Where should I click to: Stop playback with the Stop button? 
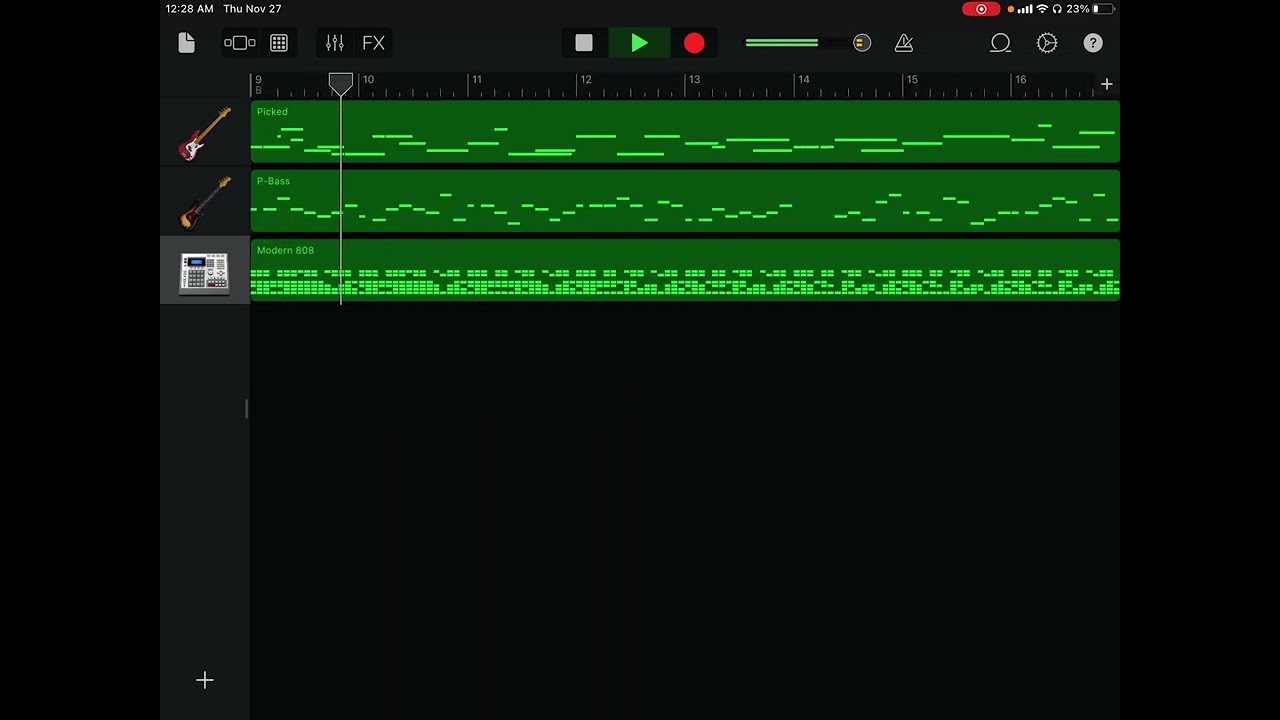[584, 43]
